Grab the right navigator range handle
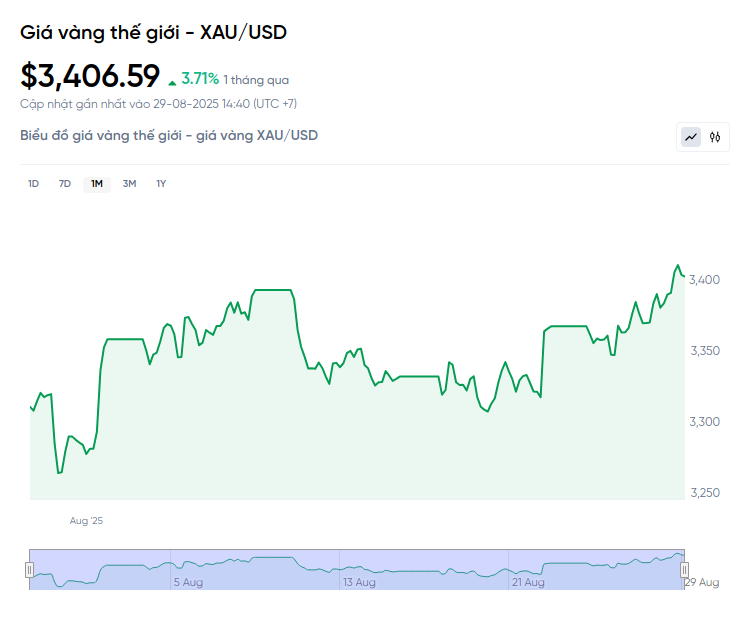The width and height of the screenshot is (750, 634). (685, 569)
